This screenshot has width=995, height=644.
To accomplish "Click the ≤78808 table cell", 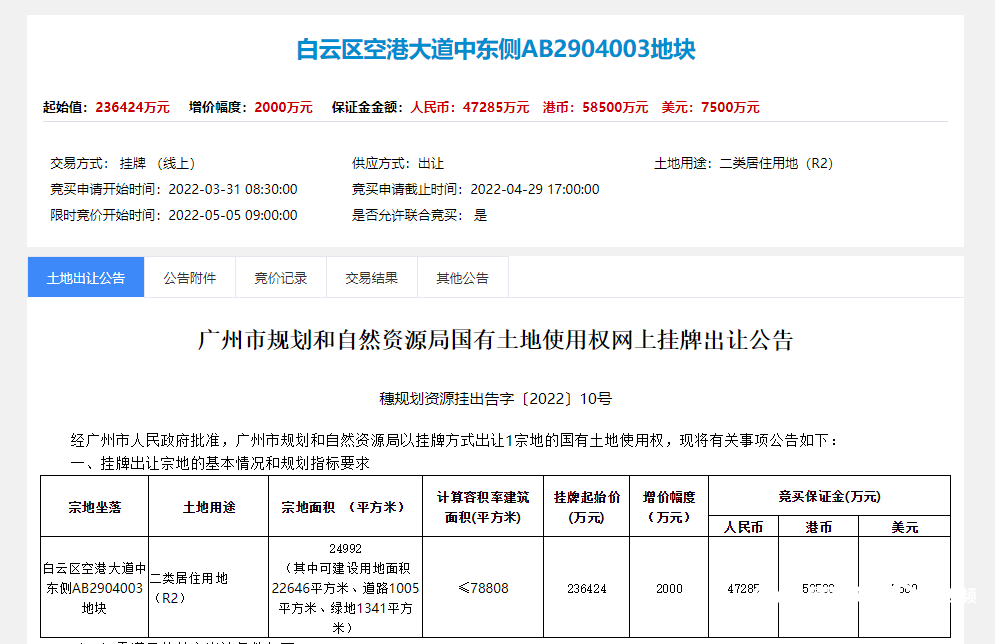I will click(483, 588).
